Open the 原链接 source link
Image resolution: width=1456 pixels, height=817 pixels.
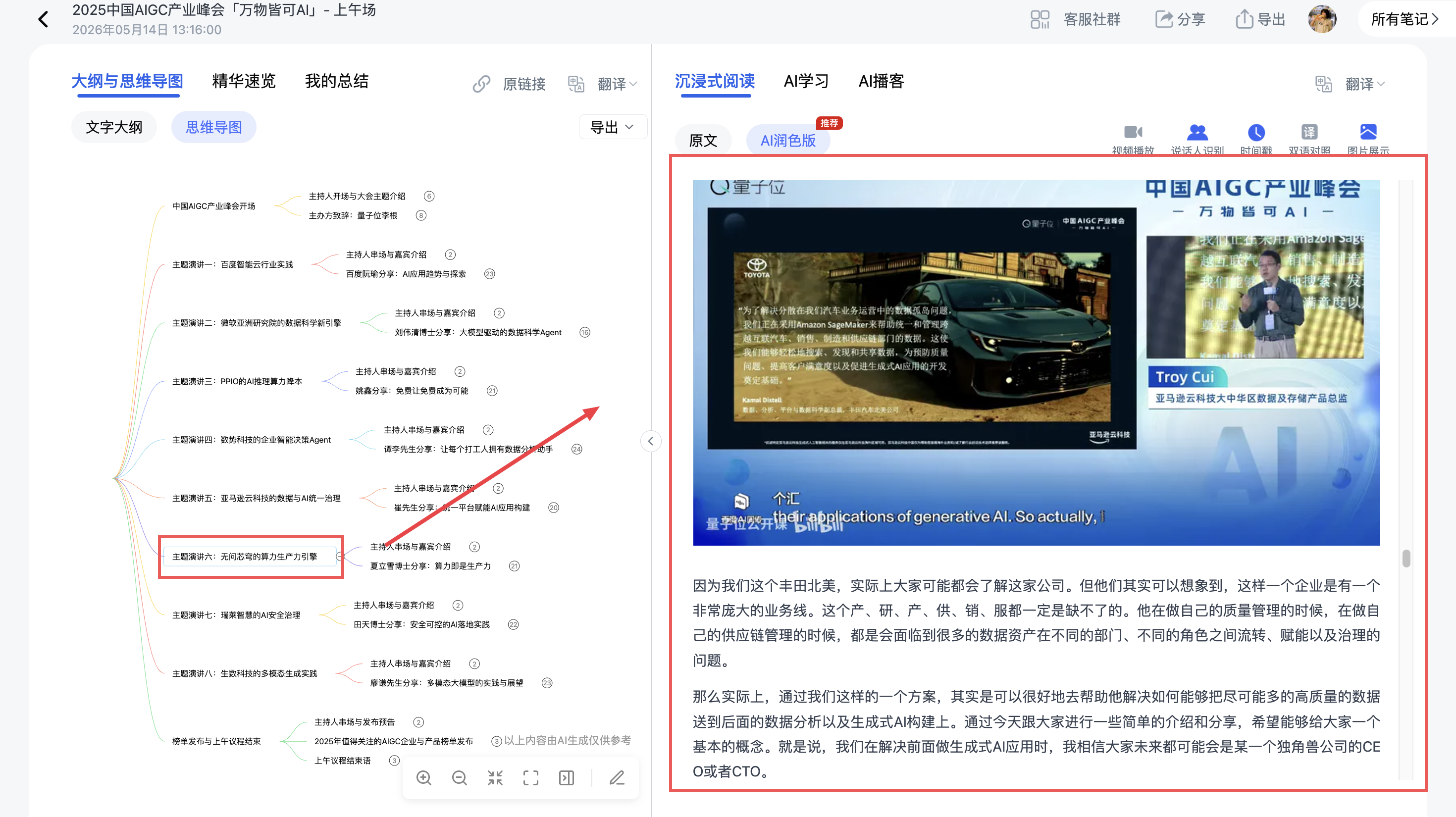tap(509, 84)
